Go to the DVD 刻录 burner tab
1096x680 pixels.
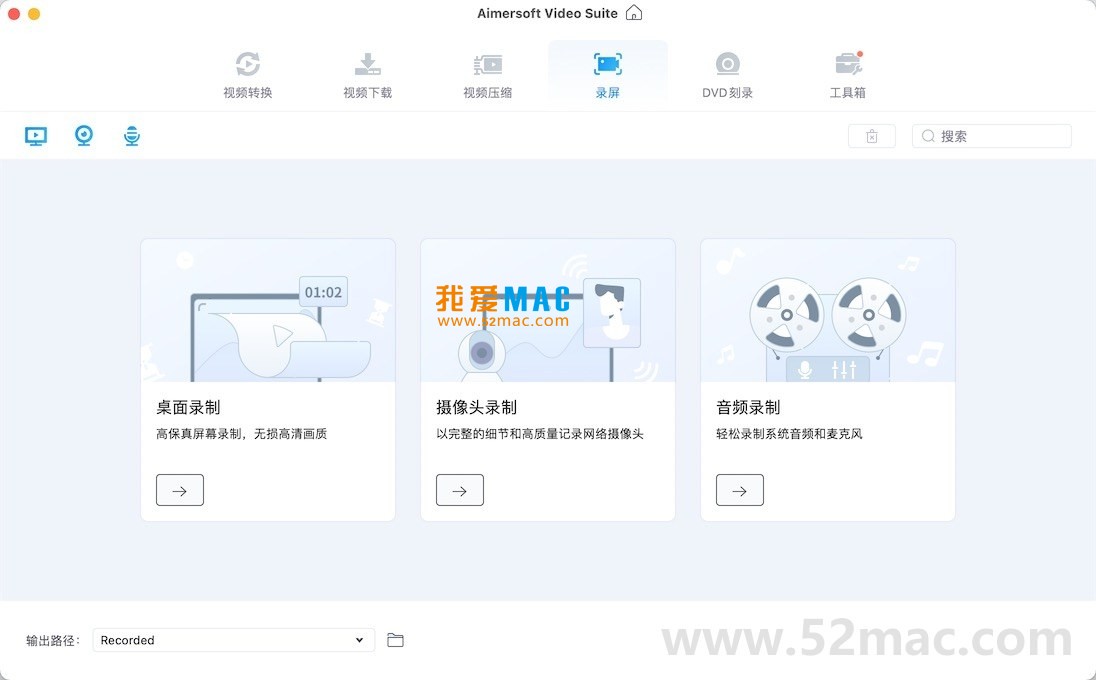(x=728, y=75)
